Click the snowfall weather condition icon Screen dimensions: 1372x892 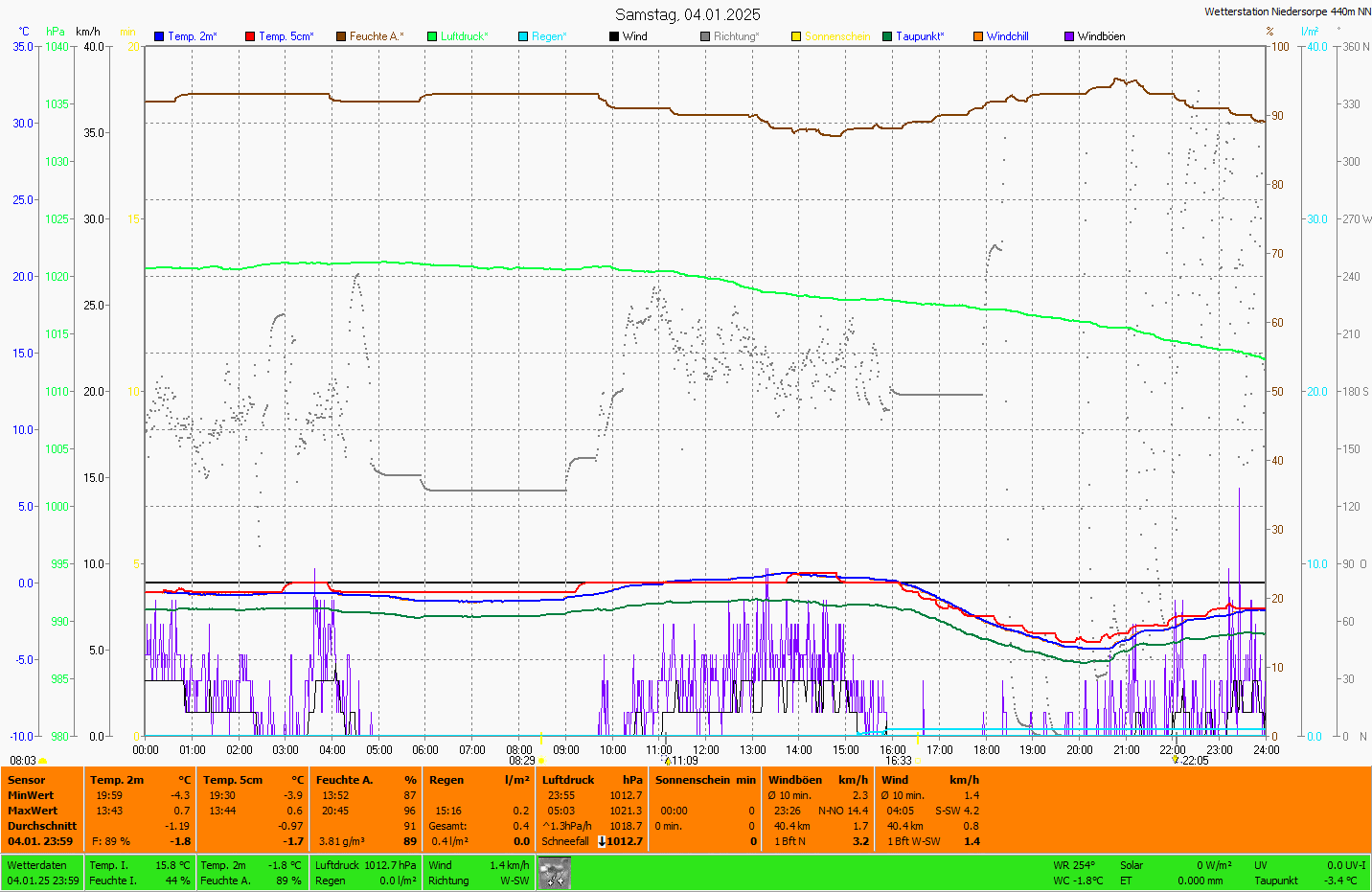(554, 872)
